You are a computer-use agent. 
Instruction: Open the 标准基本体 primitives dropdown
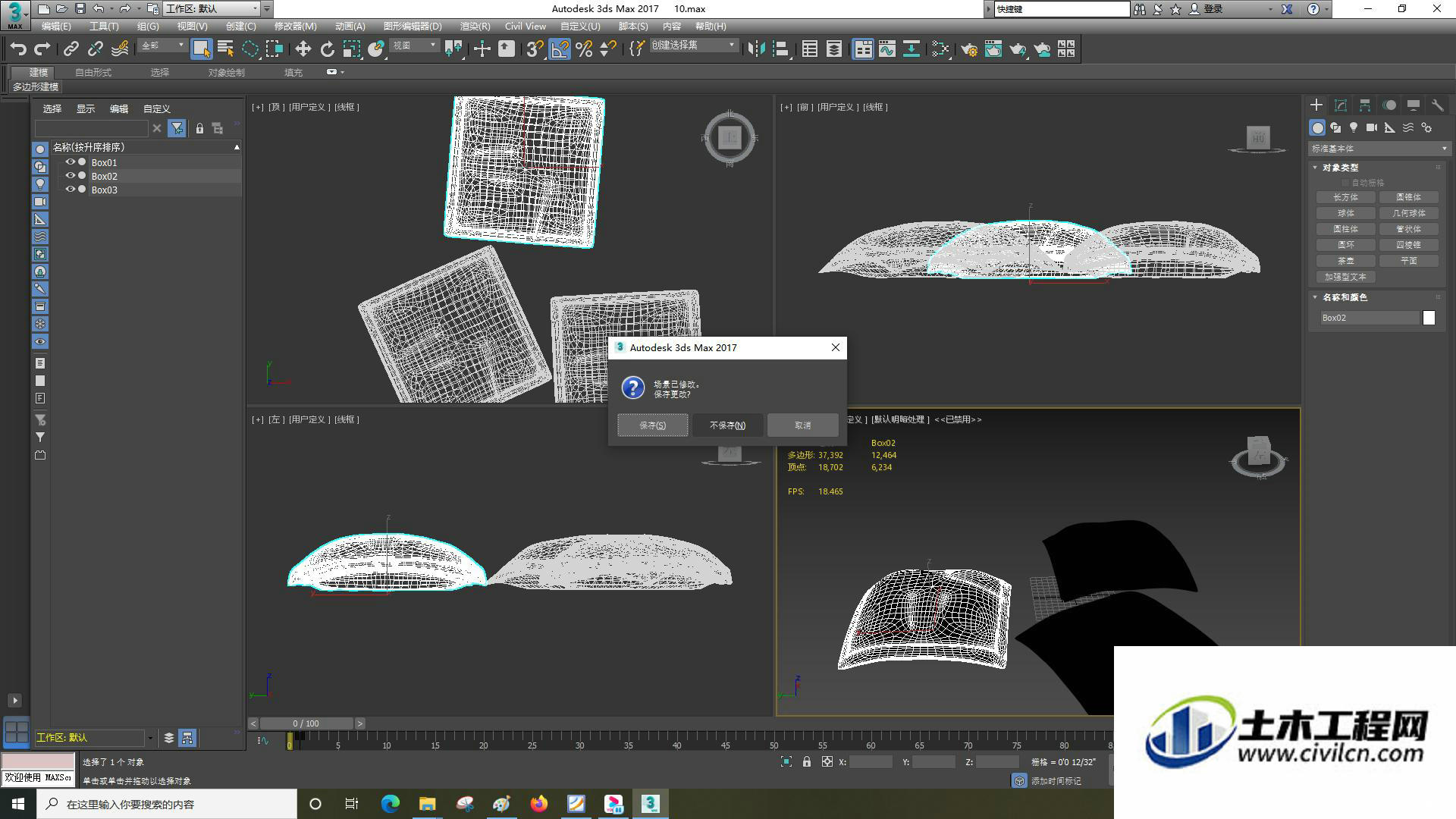pyautogui.click(x=1378, y=149)
